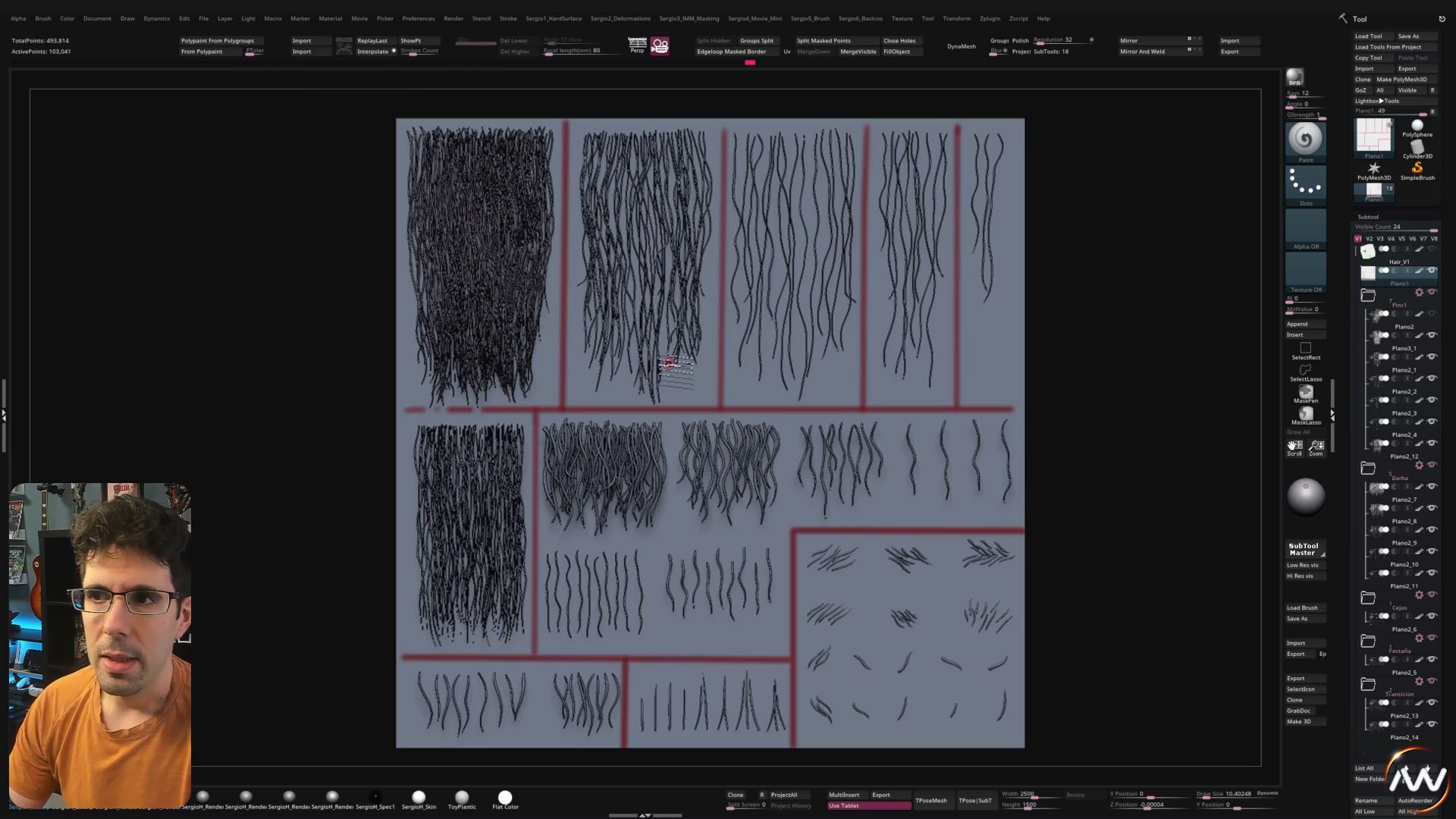Viewport: 1456px width, 819px height.
Task: Select the SelectLasso tool
Action: pyautogui.click(x=1305, y=370)
